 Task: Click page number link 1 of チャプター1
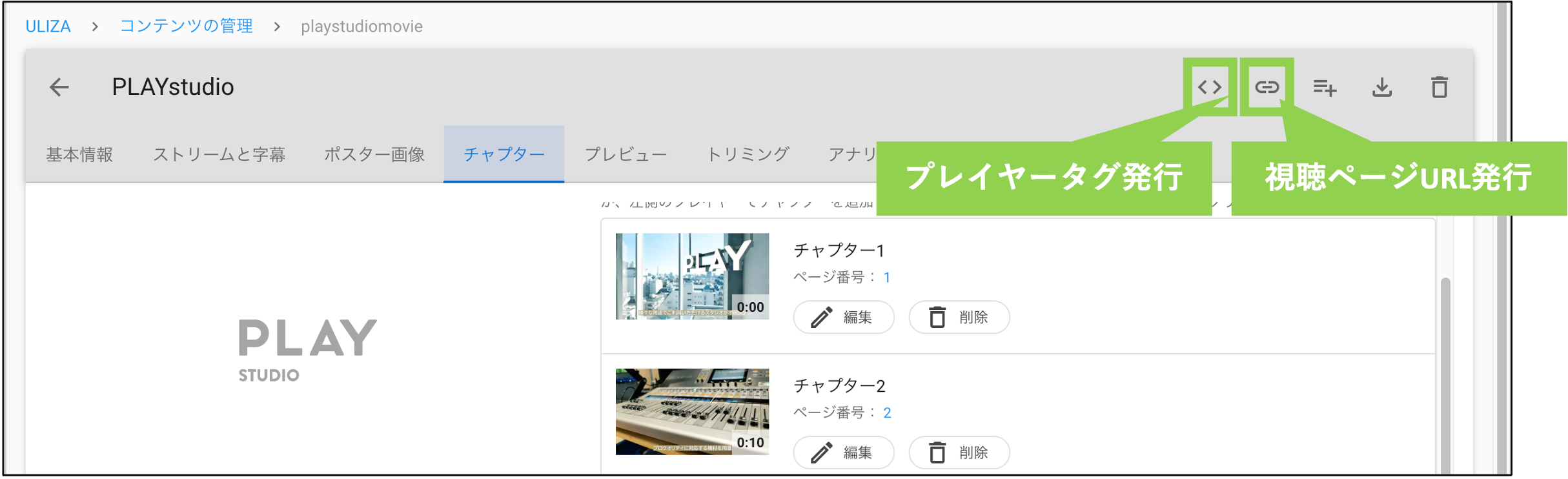coord(887,278)
